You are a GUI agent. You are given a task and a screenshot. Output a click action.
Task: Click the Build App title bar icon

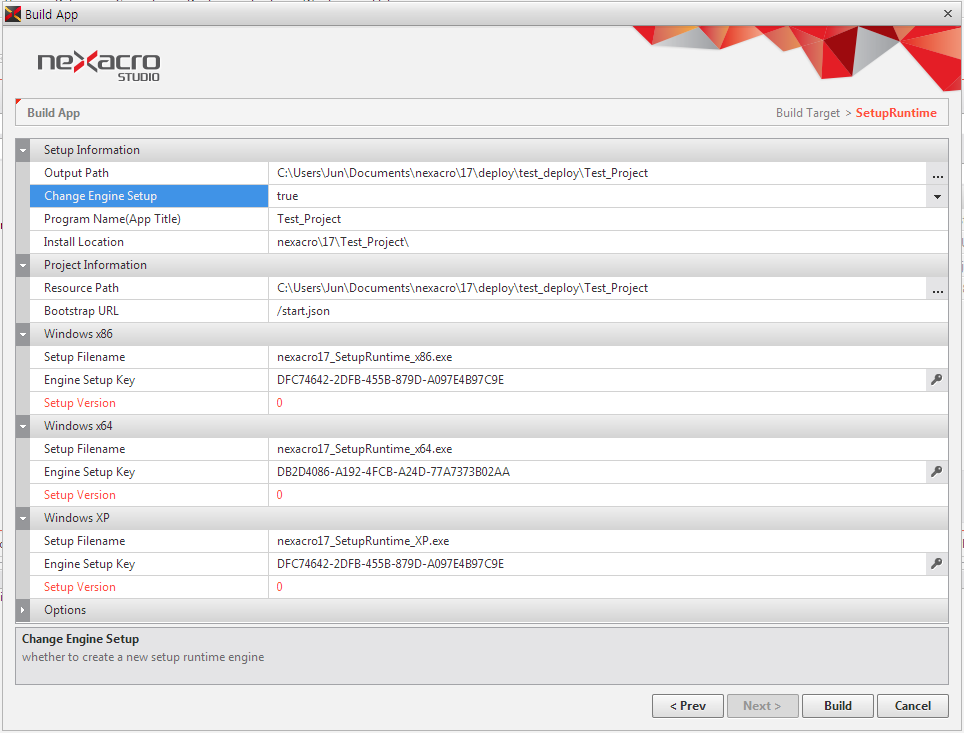coord(13,14)
